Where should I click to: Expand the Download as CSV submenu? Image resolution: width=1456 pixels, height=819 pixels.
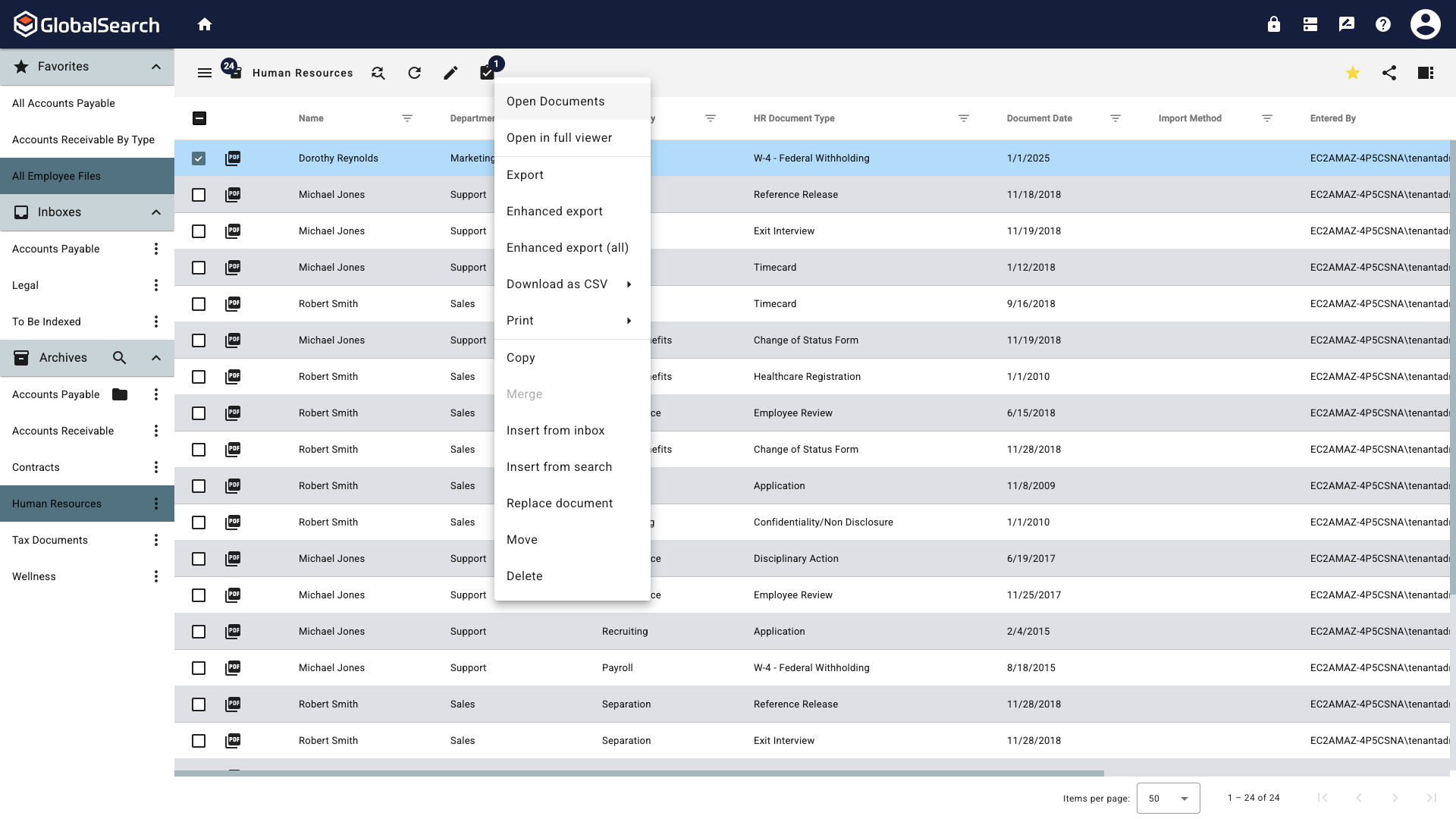tap(569, 284)
